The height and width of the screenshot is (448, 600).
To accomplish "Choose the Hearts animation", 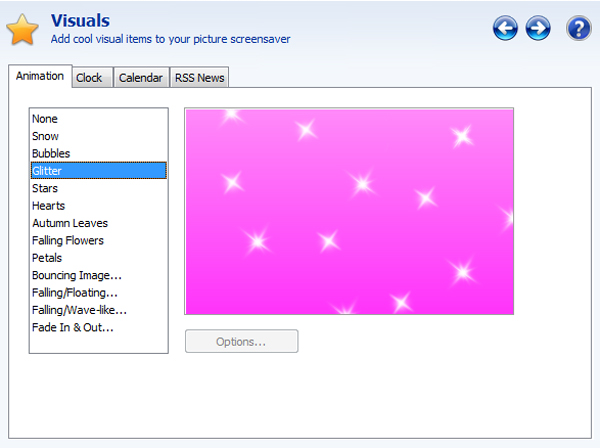I will point(48,206).
